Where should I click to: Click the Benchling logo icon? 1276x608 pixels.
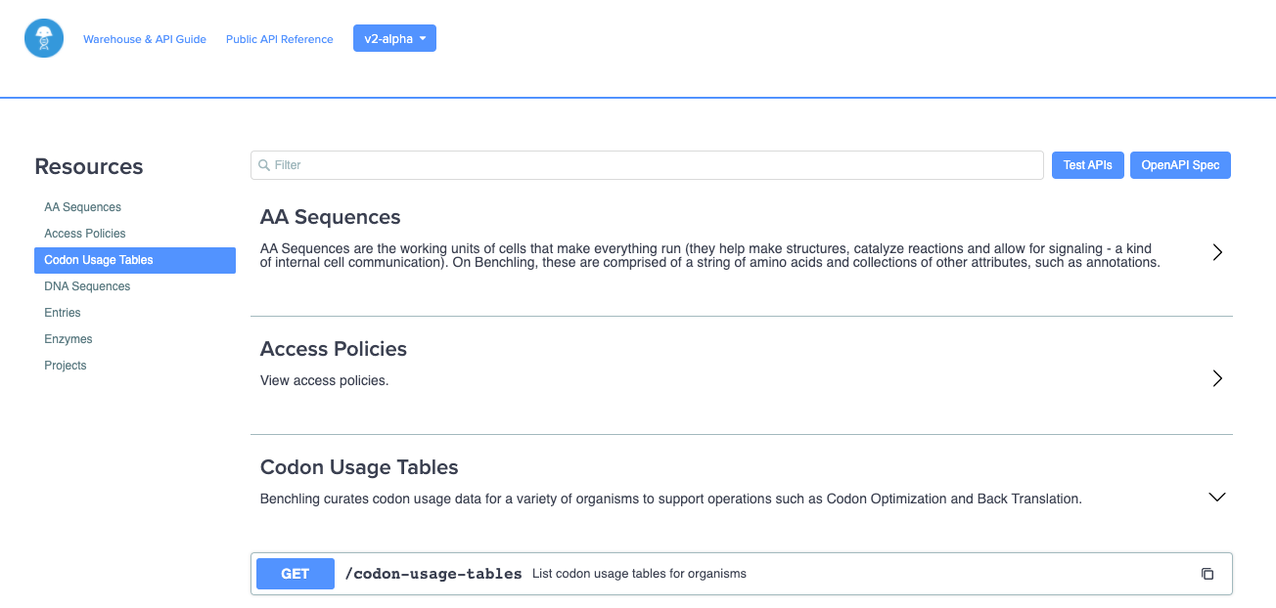(x=44, y=38)
